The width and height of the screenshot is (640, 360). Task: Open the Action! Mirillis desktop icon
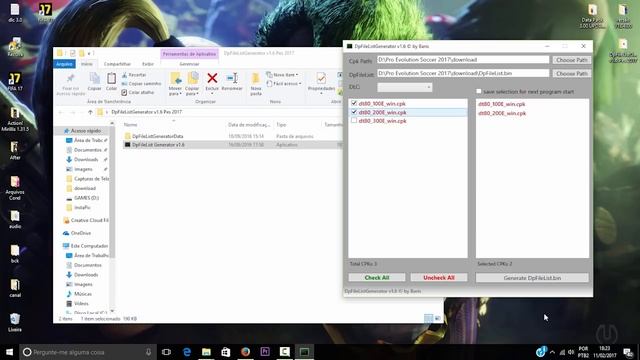[15, 119]
